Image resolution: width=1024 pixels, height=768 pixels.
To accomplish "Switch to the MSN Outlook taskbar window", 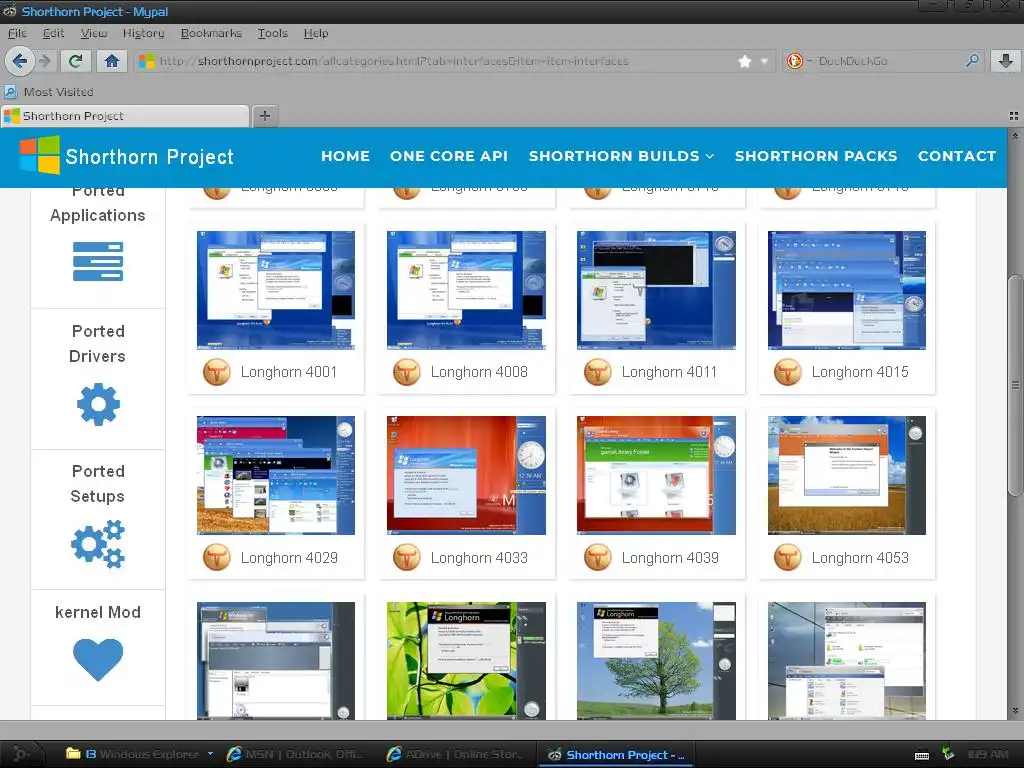I will [295, 754].
